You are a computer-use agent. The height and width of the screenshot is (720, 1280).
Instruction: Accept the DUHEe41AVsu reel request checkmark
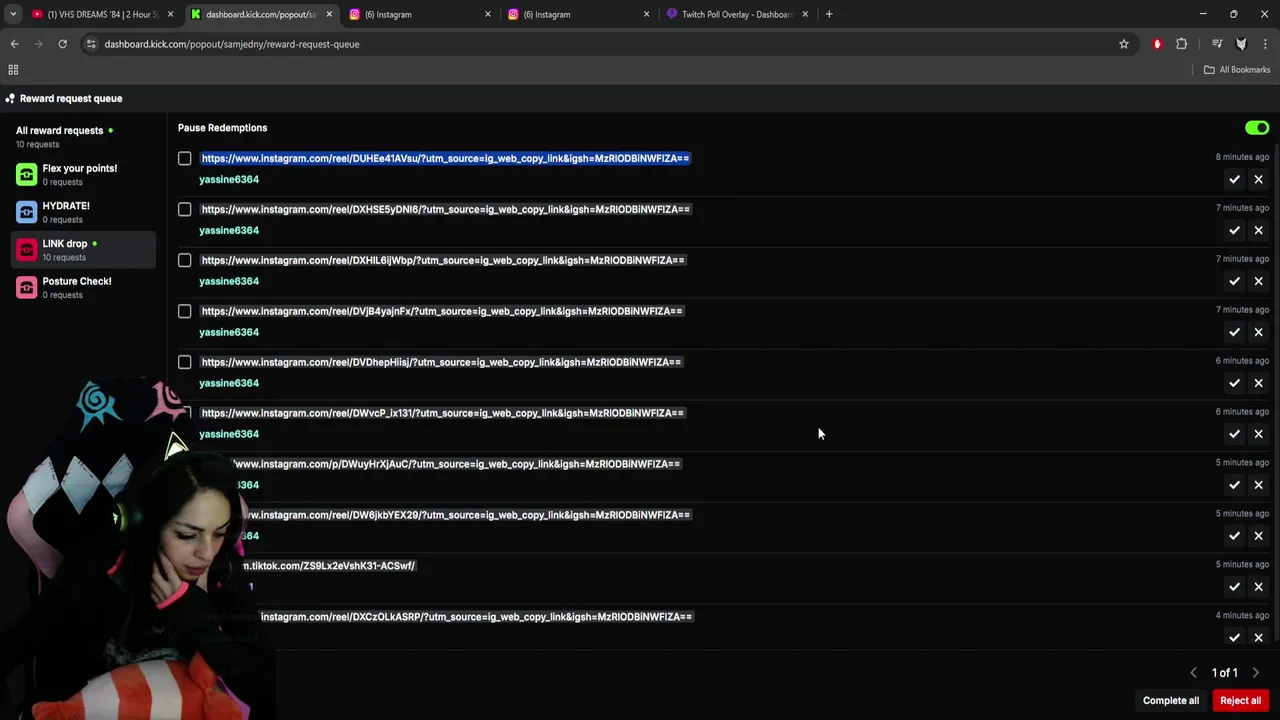pyautogui.click(x=1234, y=180)
